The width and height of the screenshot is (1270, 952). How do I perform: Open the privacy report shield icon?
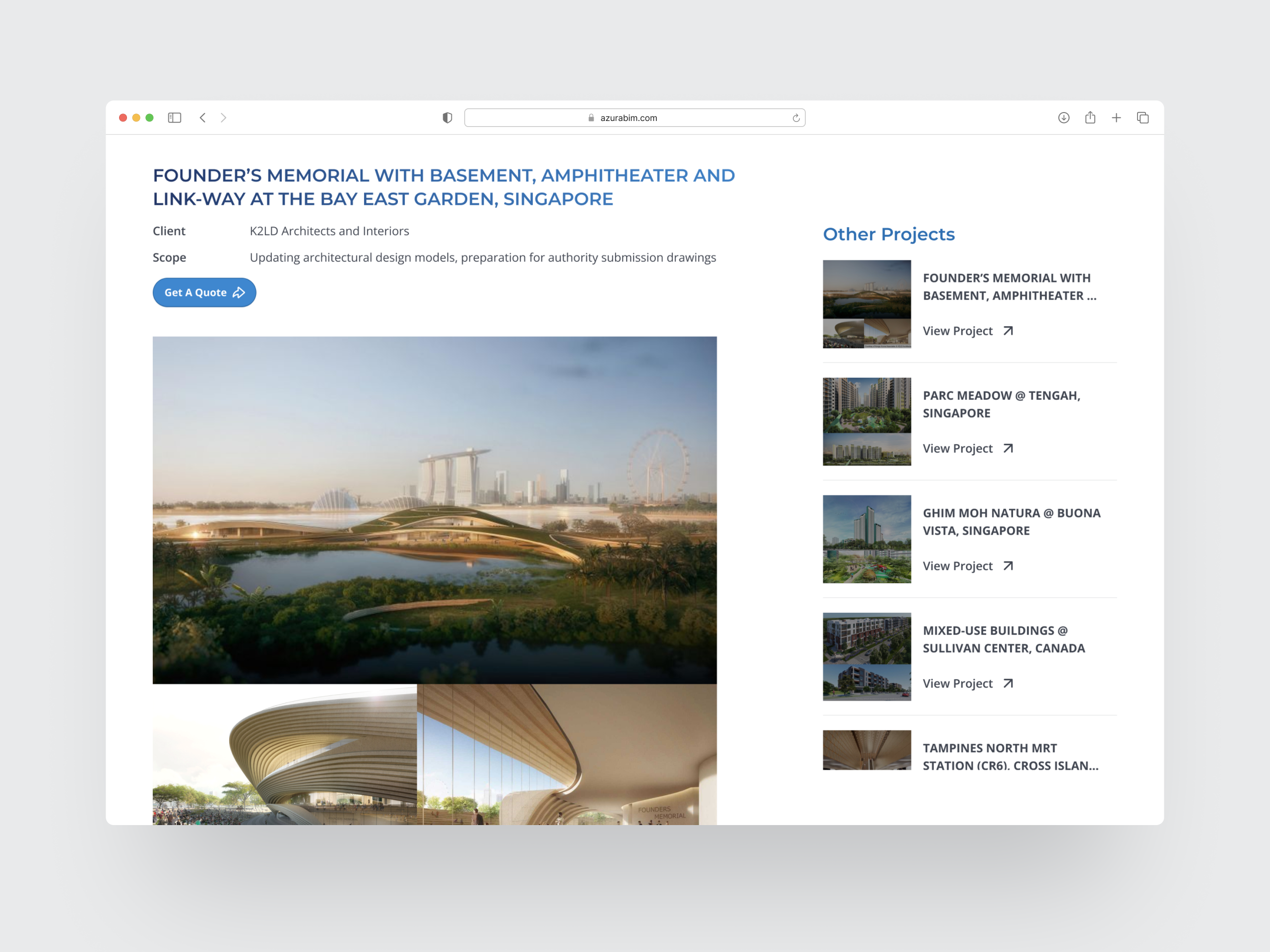[x=447, y=118]
